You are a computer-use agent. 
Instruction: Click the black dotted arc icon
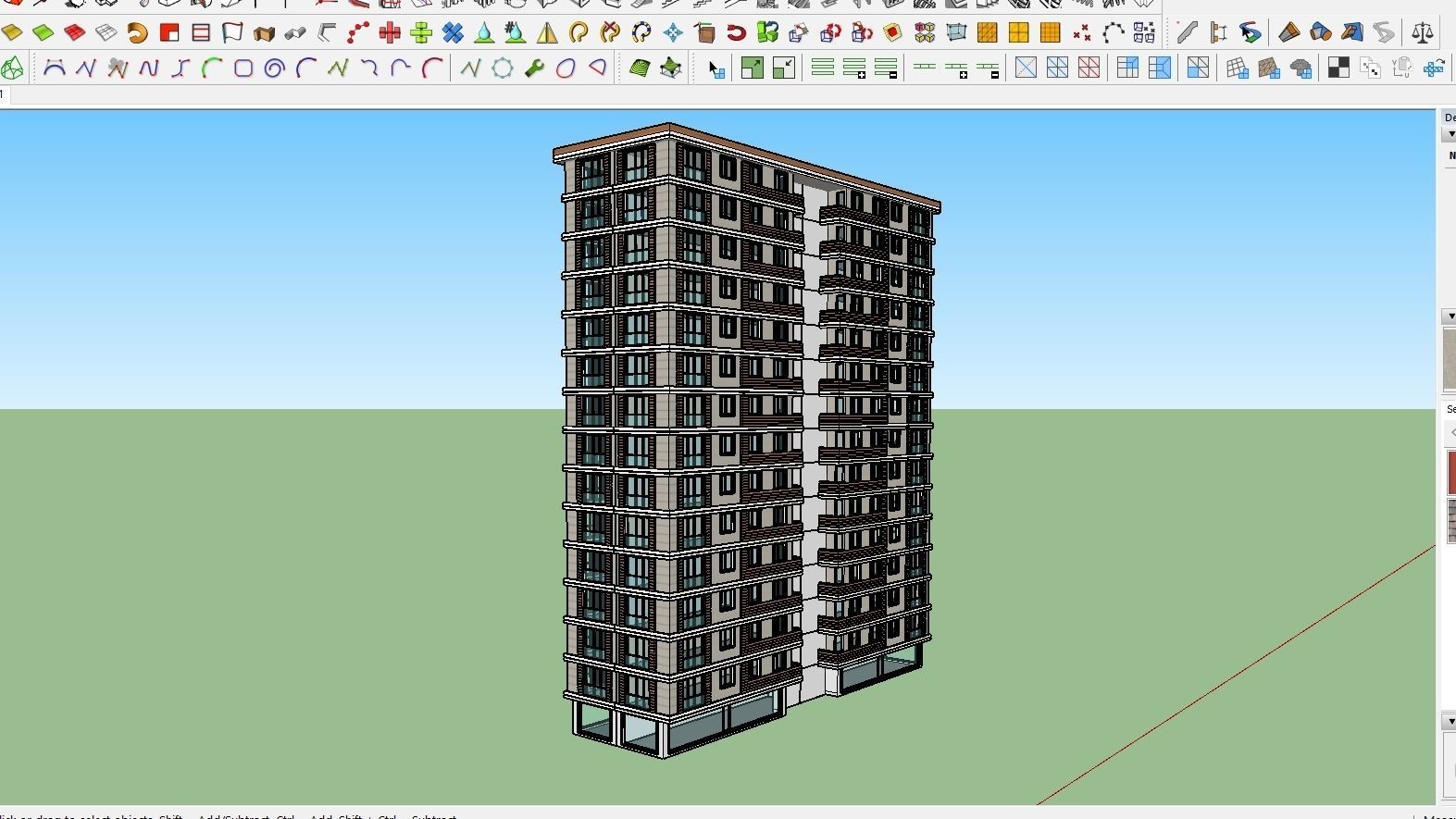1114,33
